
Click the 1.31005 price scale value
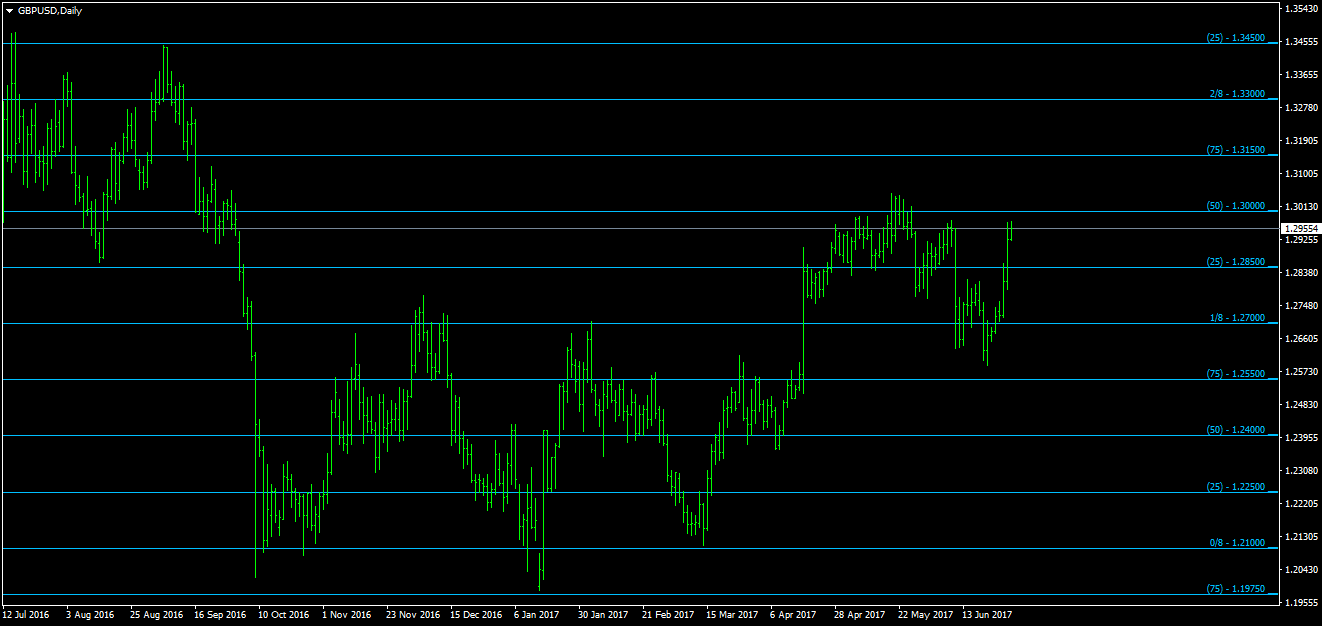pos(1299,173)
